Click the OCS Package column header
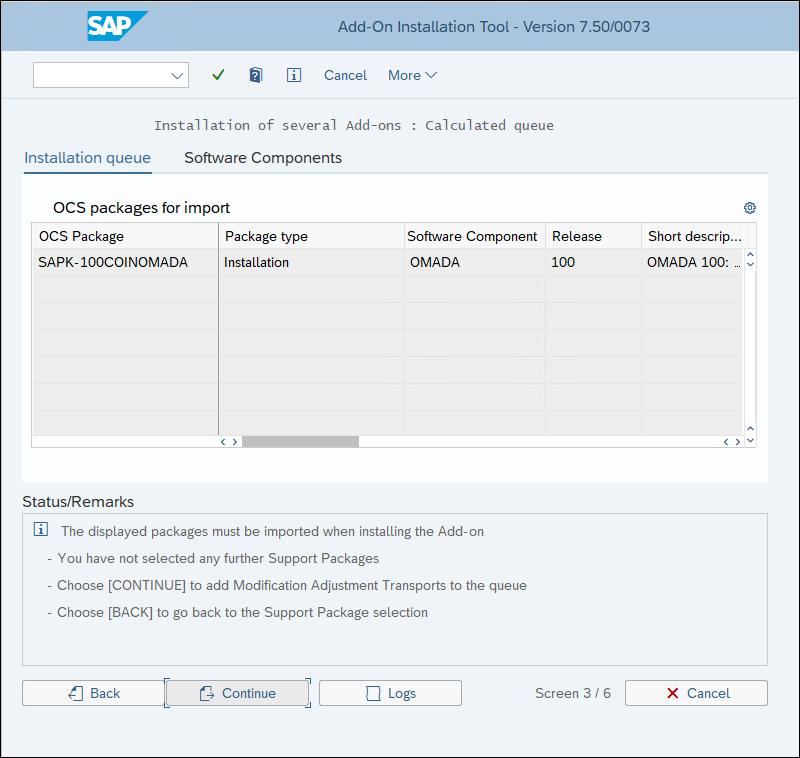800x758 pixels. click(x=125, y=236)
